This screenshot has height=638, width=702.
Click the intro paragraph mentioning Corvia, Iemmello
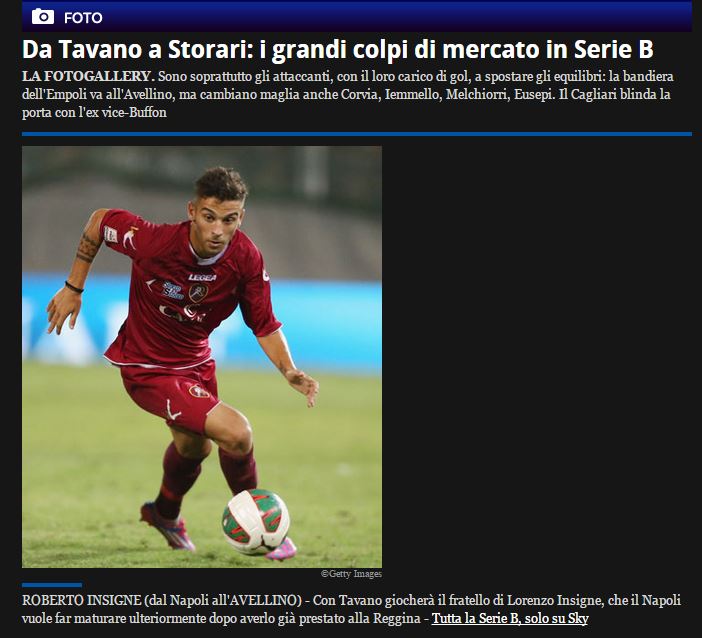tap(347, 94)
